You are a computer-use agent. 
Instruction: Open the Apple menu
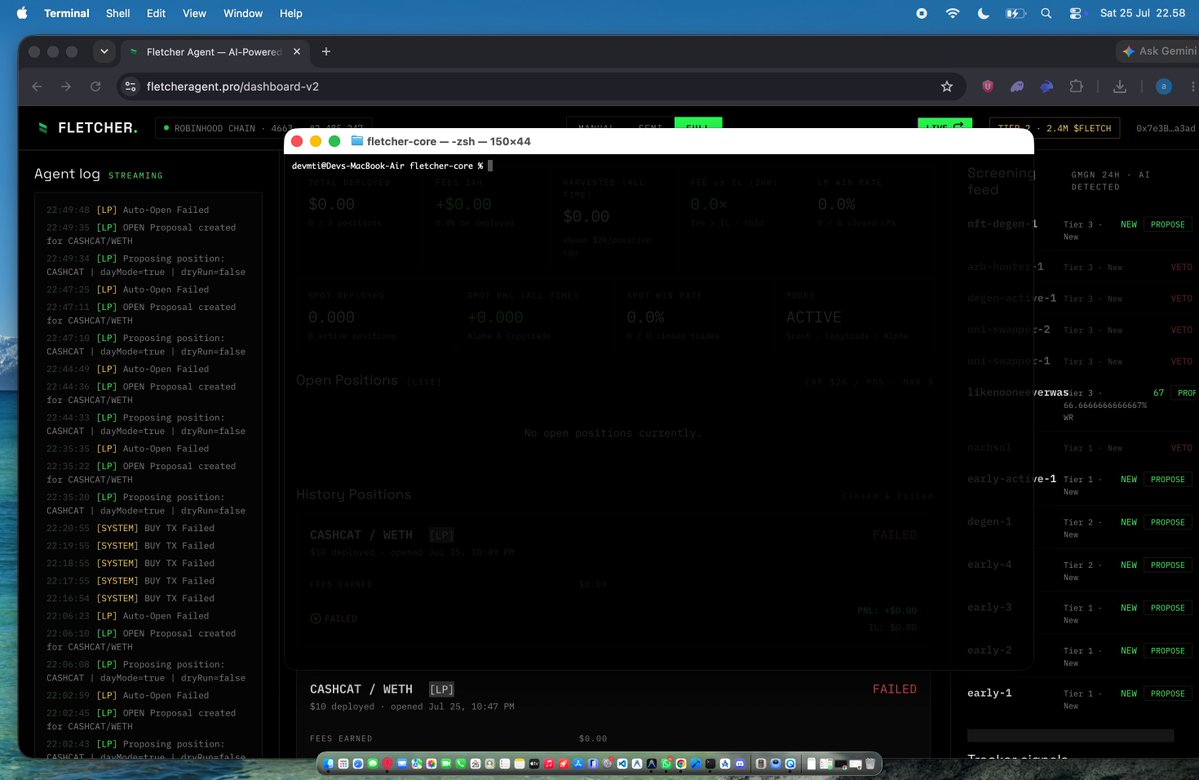pos(21,13)
